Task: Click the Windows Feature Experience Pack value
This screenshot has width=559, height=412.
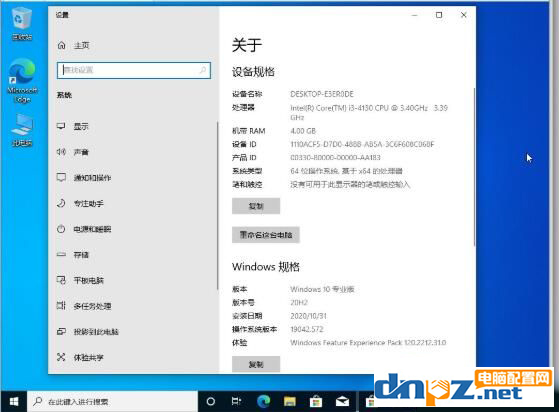Action: tap(368, 343)
